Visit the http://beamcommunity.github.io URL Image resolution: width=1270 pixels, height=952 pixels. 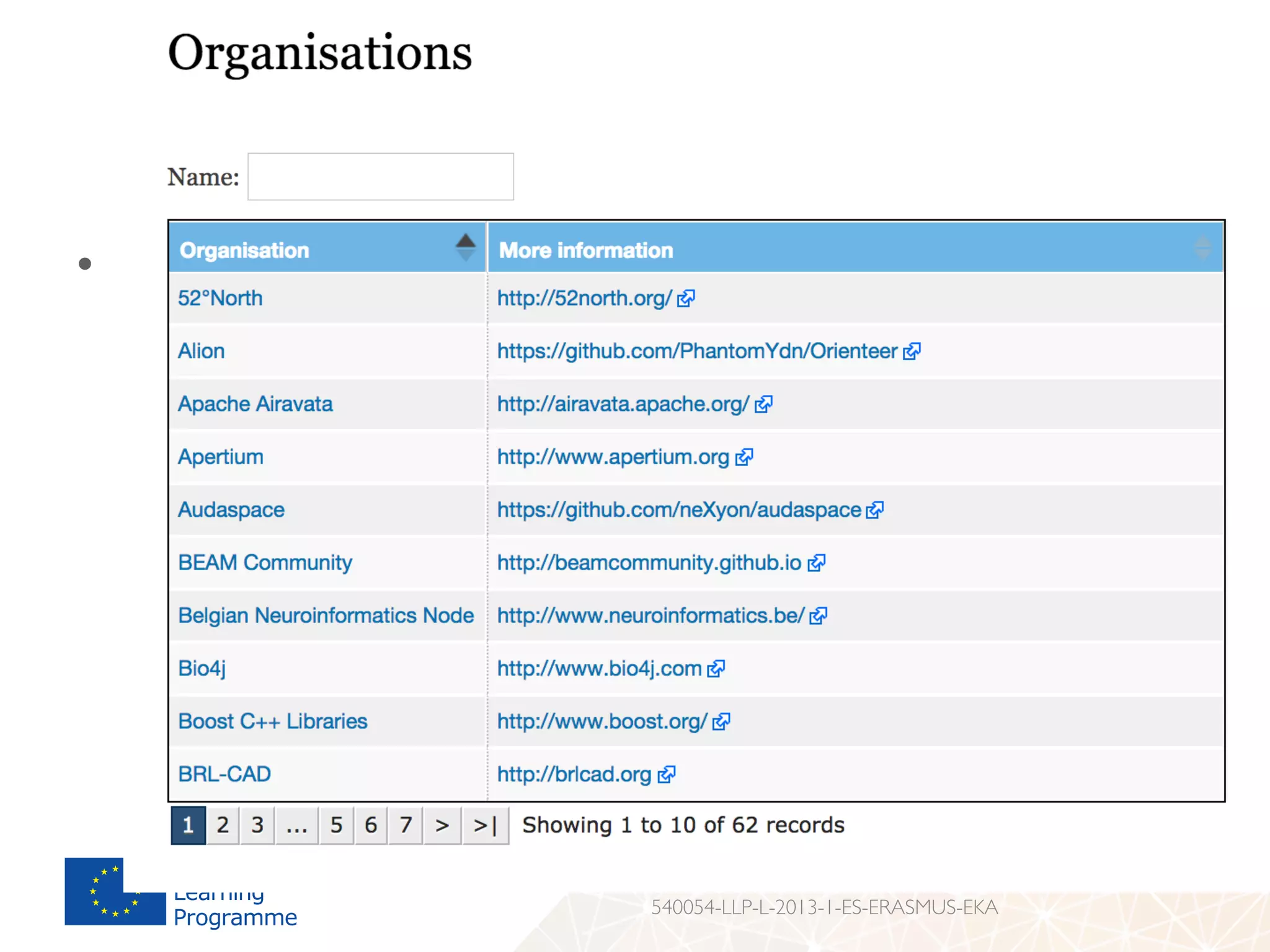coord(650,563)
